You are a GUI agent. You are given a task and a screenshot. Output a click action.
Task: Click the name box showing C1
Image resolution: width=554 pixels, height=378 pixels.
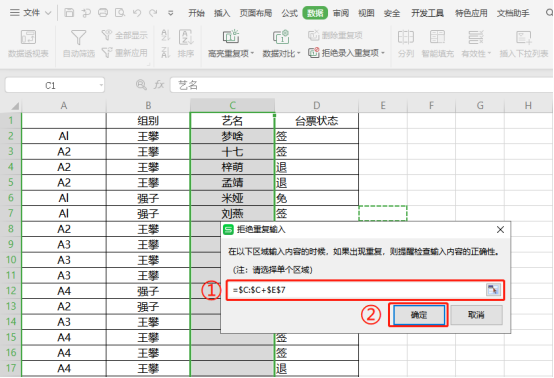point(51,85)
